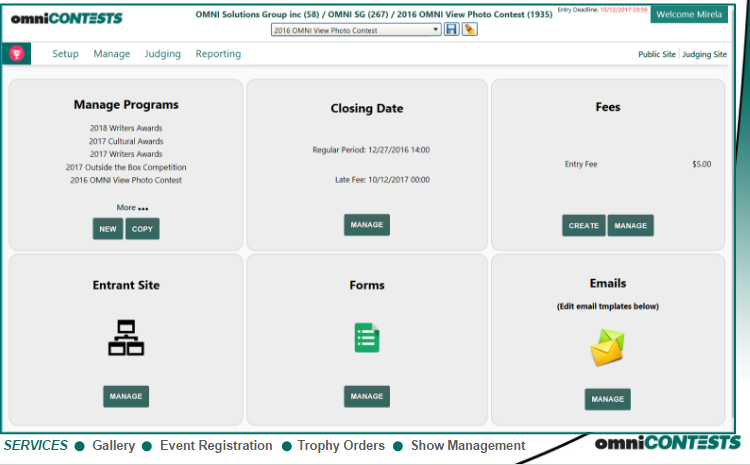This screenshot has width=750, height=465.
Task: Select 2017 Outside the Box Competition
Action: pyautogui.click(x=126, y=167)
